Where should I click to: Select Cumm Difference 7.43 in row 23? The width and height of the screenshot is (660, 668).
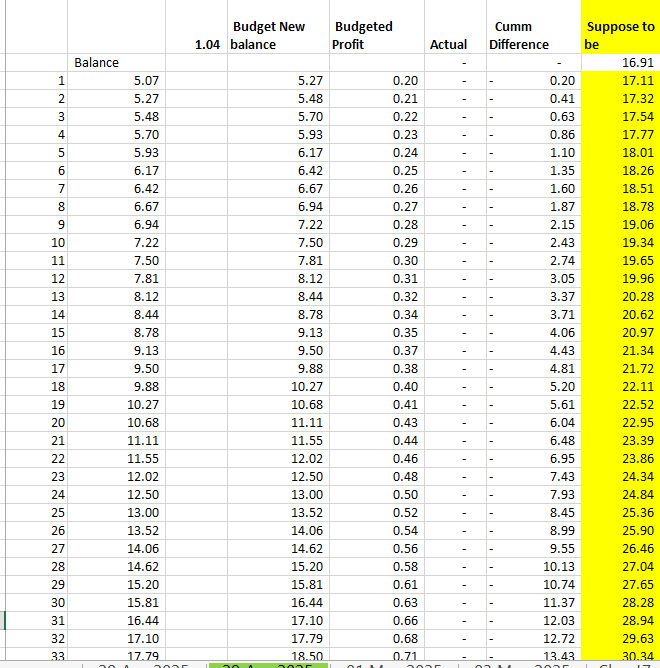[x=533, y=477]
